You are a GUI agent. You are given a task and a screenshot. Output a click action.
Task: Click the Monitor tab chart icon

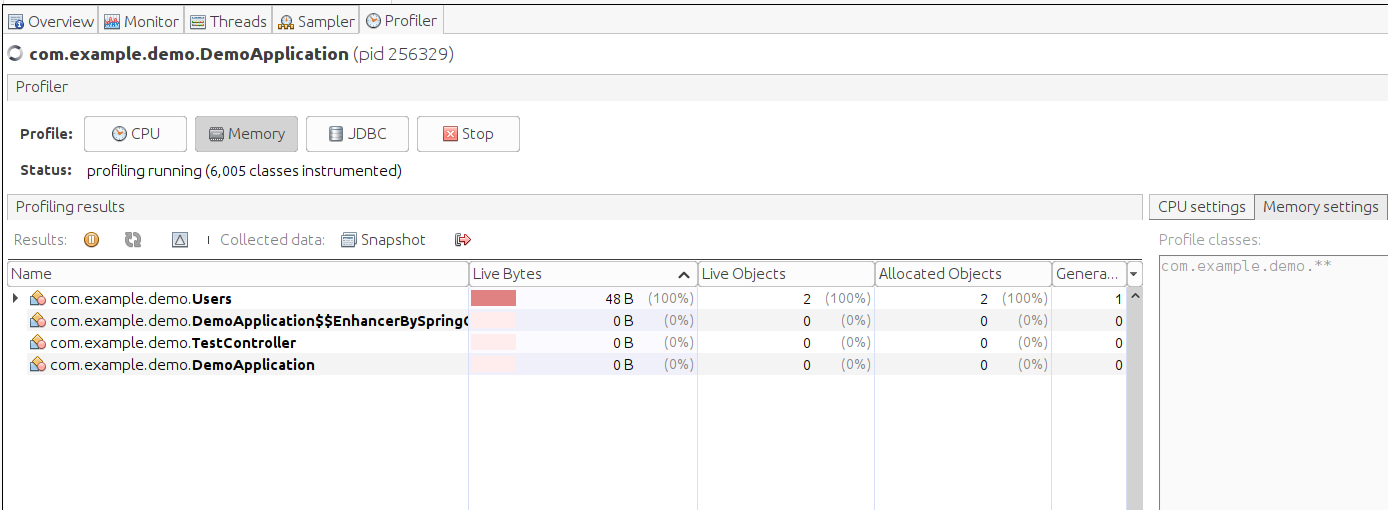pyautogui.click(x=112, y=21)
